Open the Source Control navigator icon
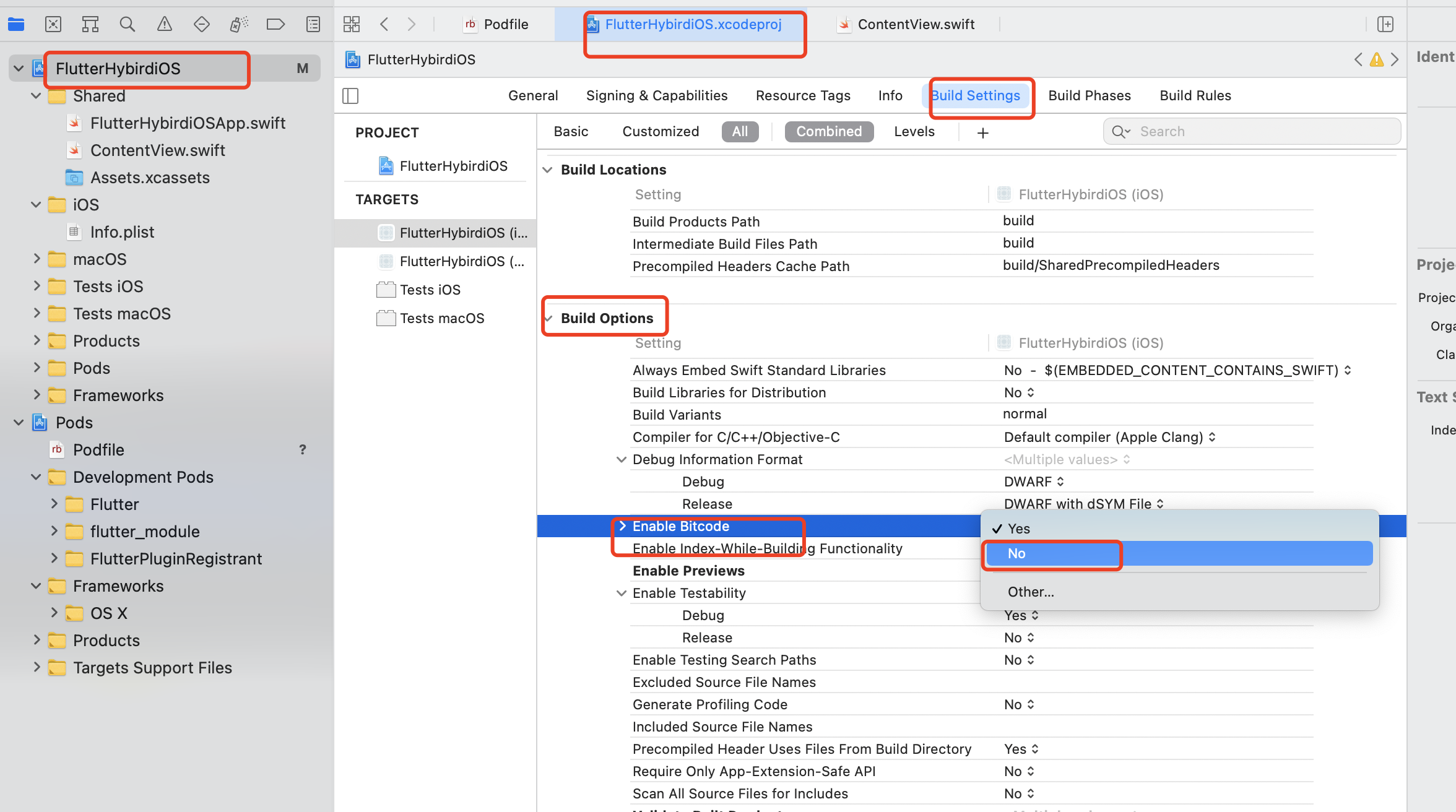Image resolution: width=1456 pixels, height=812 pixels. tap(53, 24)
